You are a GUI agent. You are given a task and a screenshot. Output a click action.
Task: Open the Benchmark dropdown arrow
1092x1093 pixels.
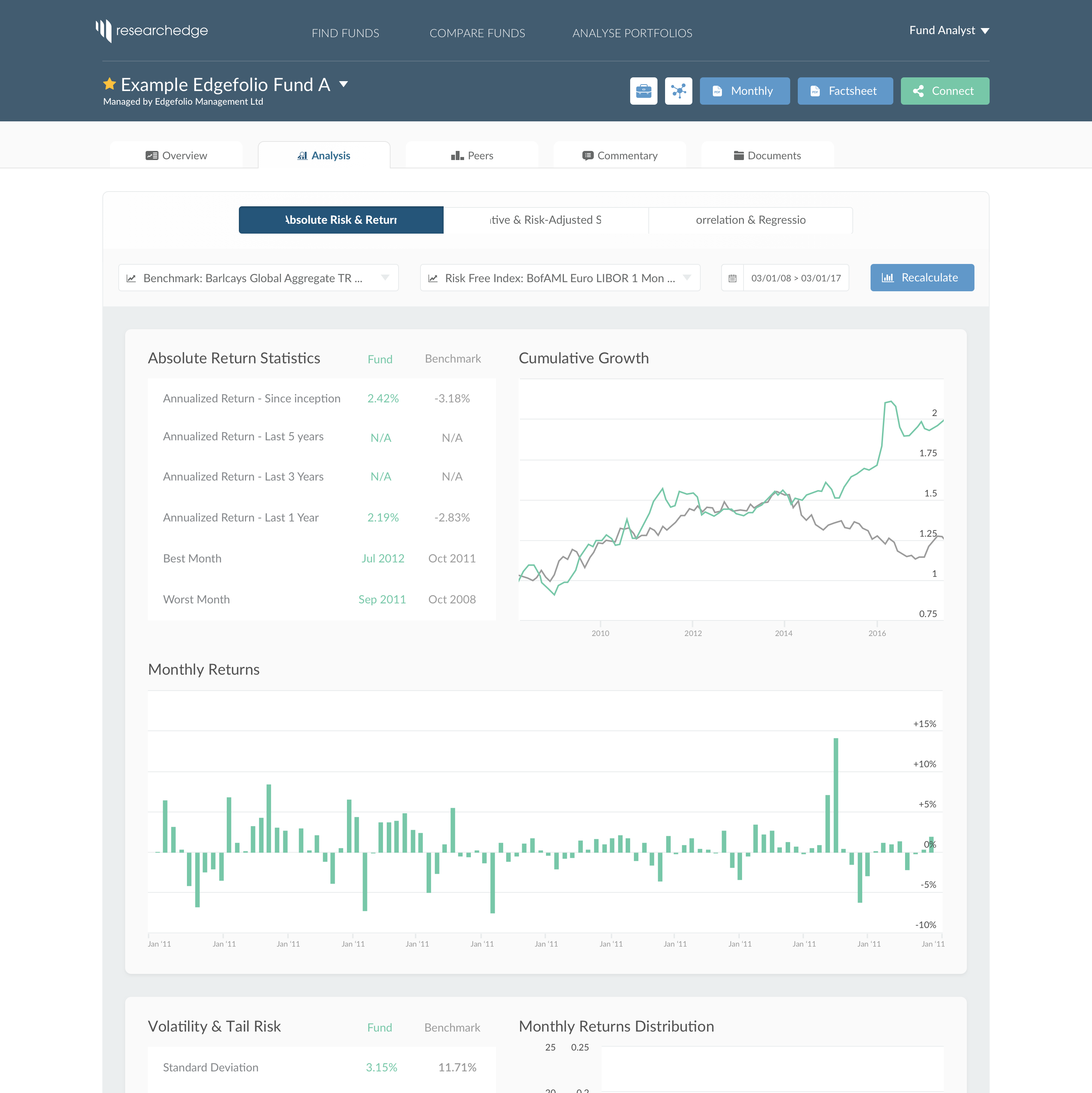(x=385, y=278)
